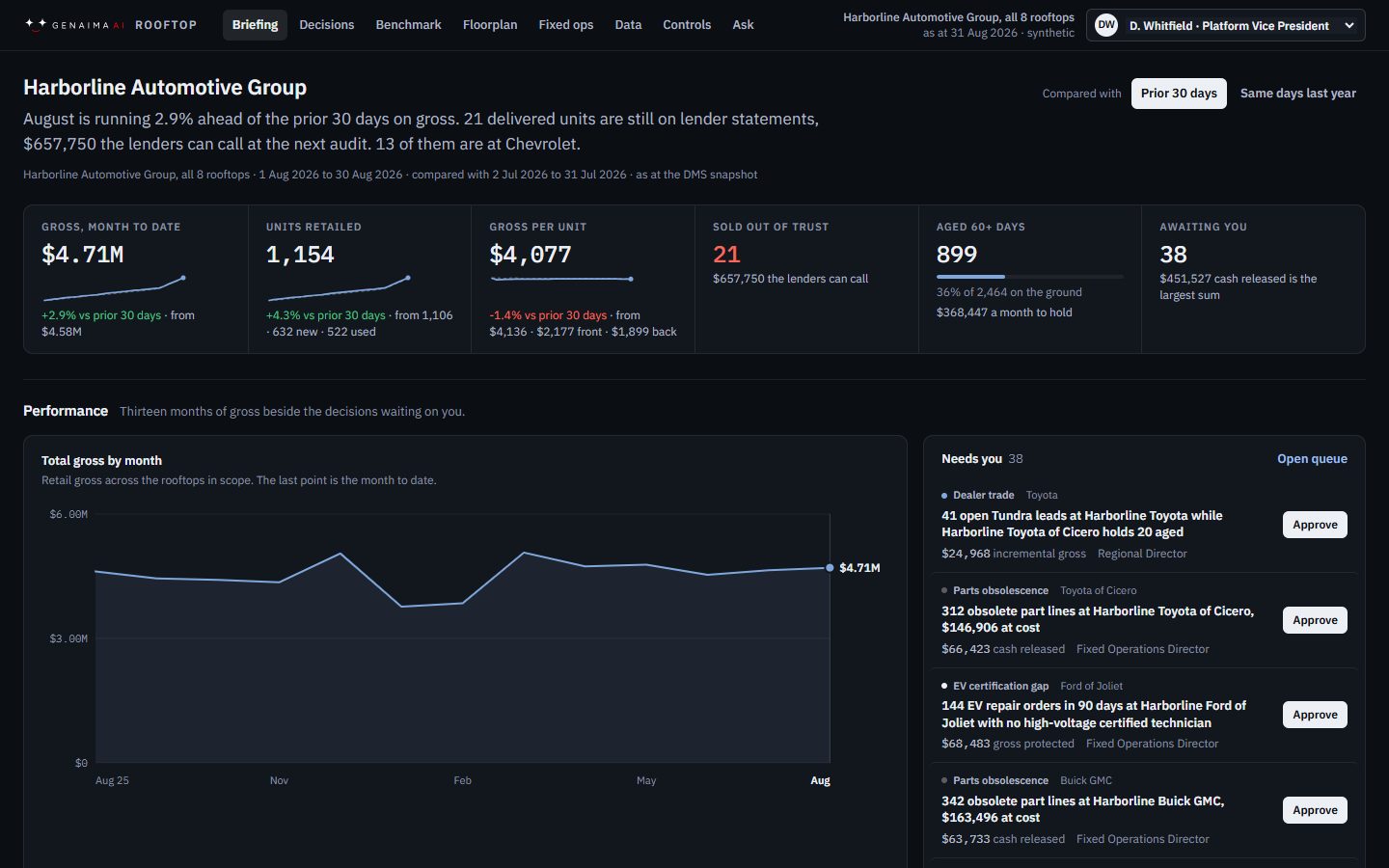Open the Controls tab

tap(687, 25)
